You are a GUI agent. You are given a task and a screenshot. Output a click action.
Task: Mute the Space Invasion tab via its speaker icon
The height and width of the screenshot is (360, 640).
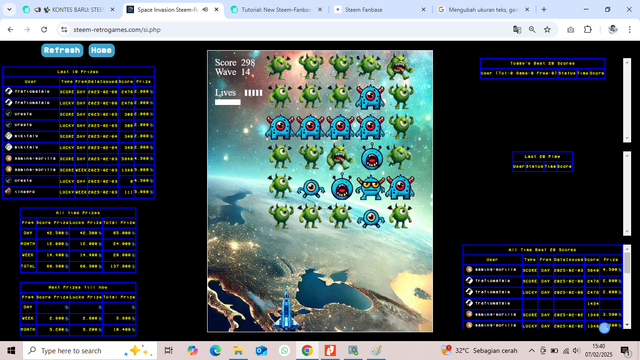pyautogui.click(x=205, y=9)
